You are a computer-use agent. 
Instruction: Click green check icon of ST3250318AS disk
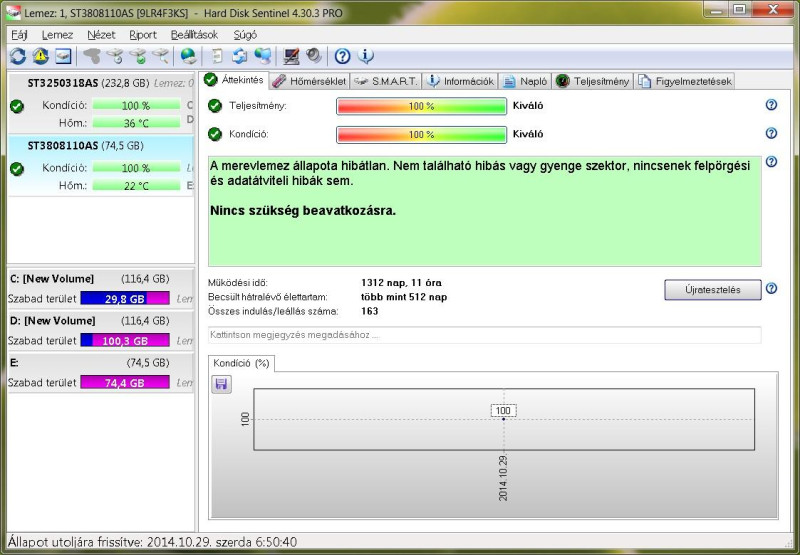click(x=17, y=106)
